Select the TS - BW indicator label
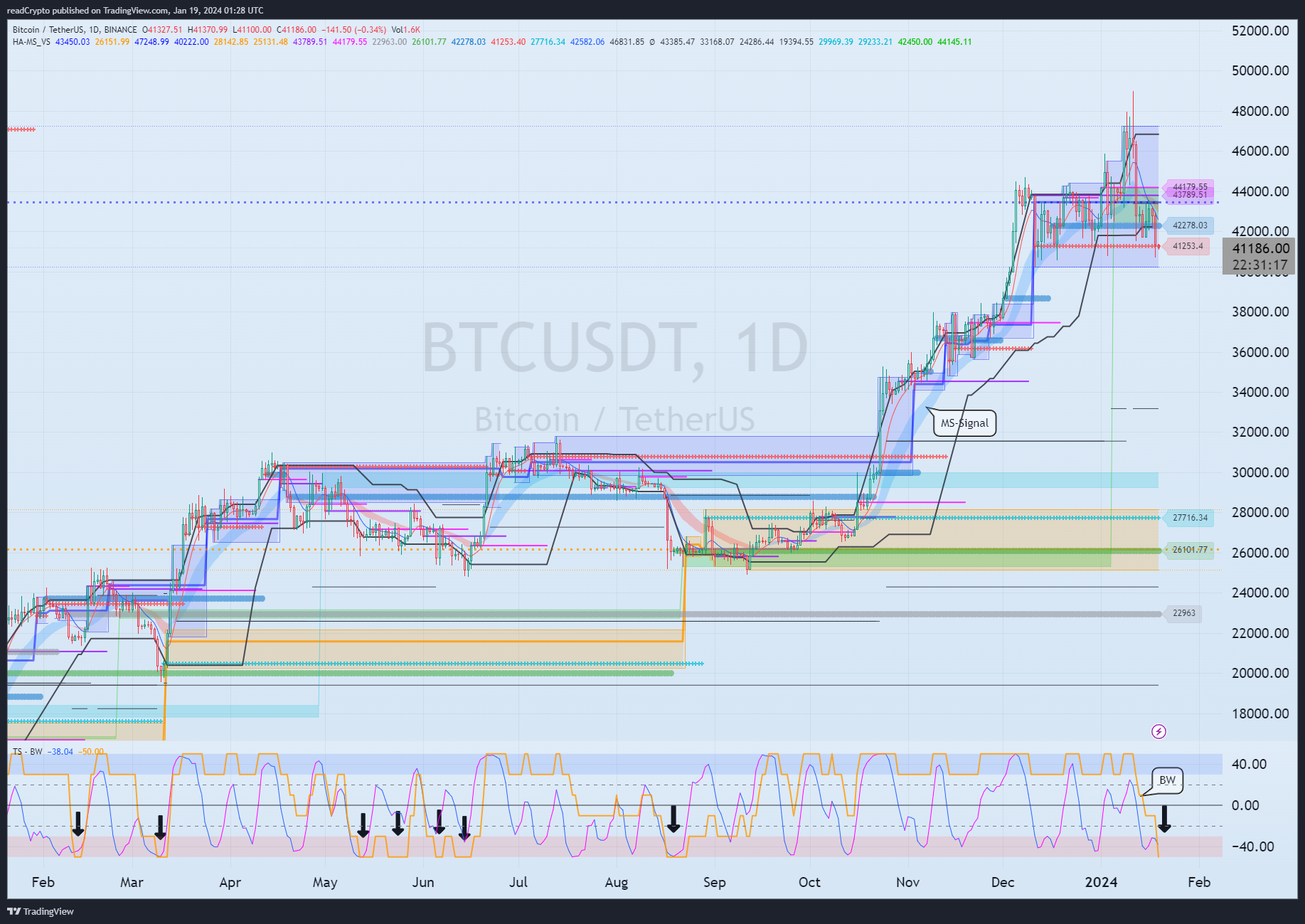 [28, 751]
